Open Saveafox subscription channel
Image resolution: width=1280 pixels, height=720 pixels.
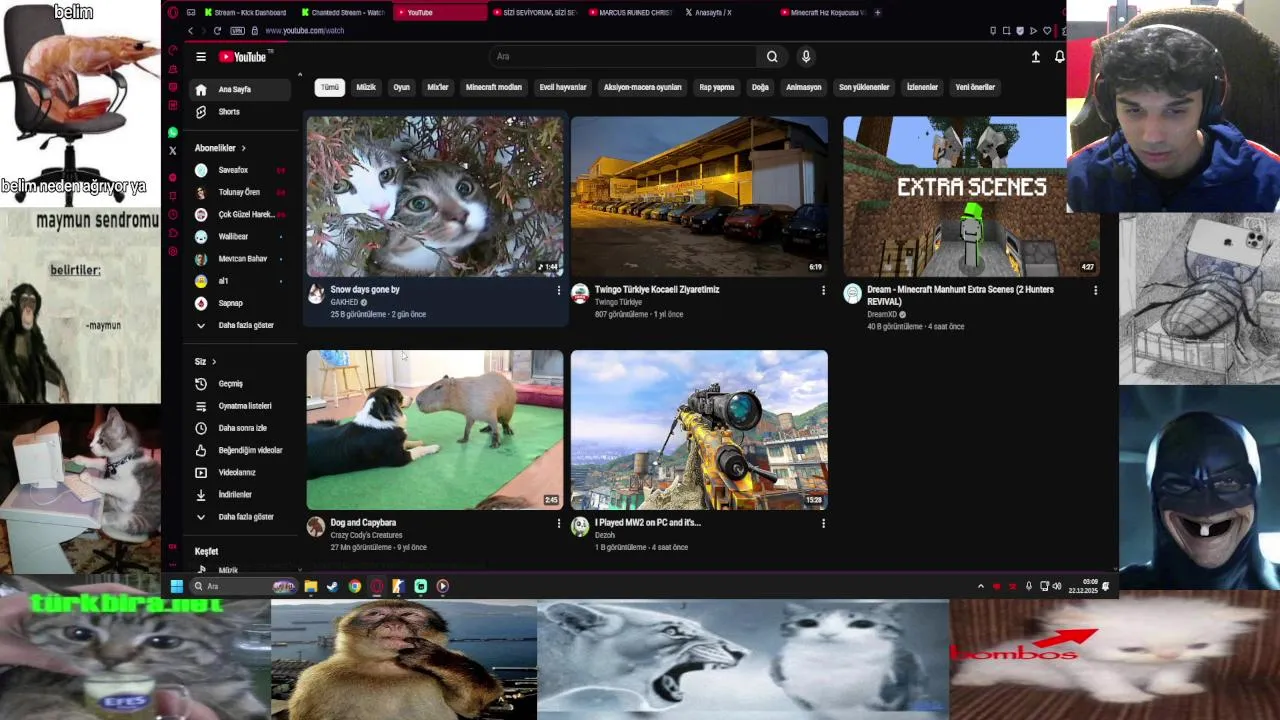[x=242, y=170]
